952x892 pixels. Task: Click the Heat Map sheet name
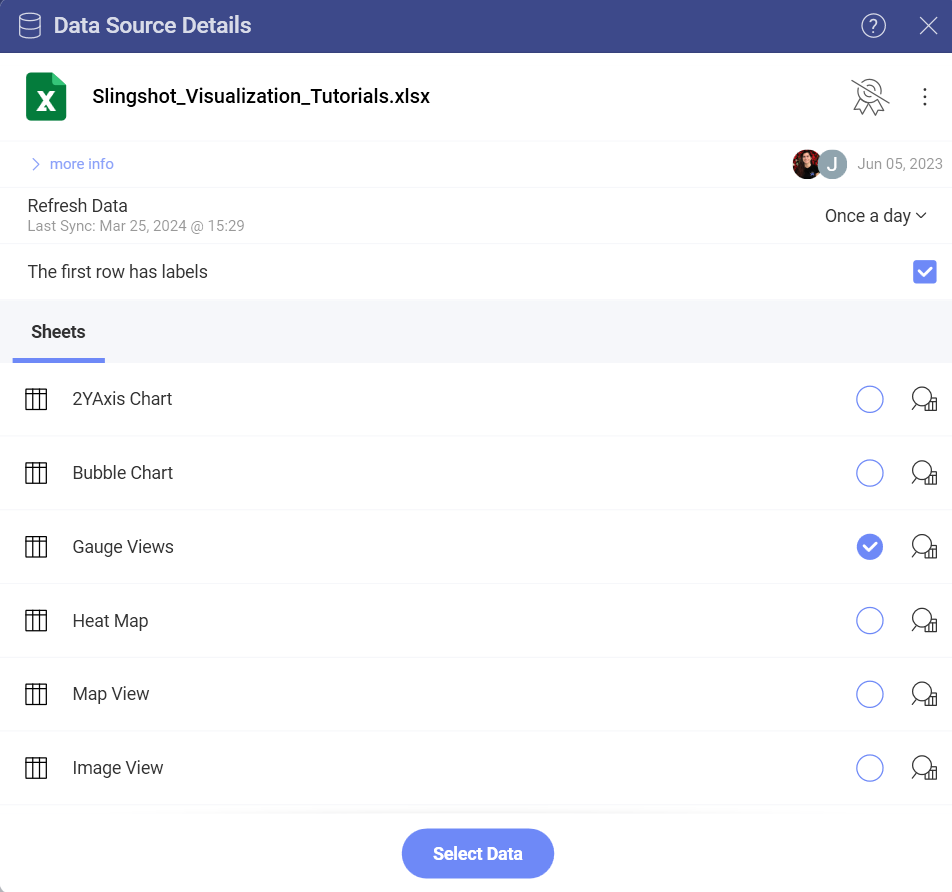110,621
